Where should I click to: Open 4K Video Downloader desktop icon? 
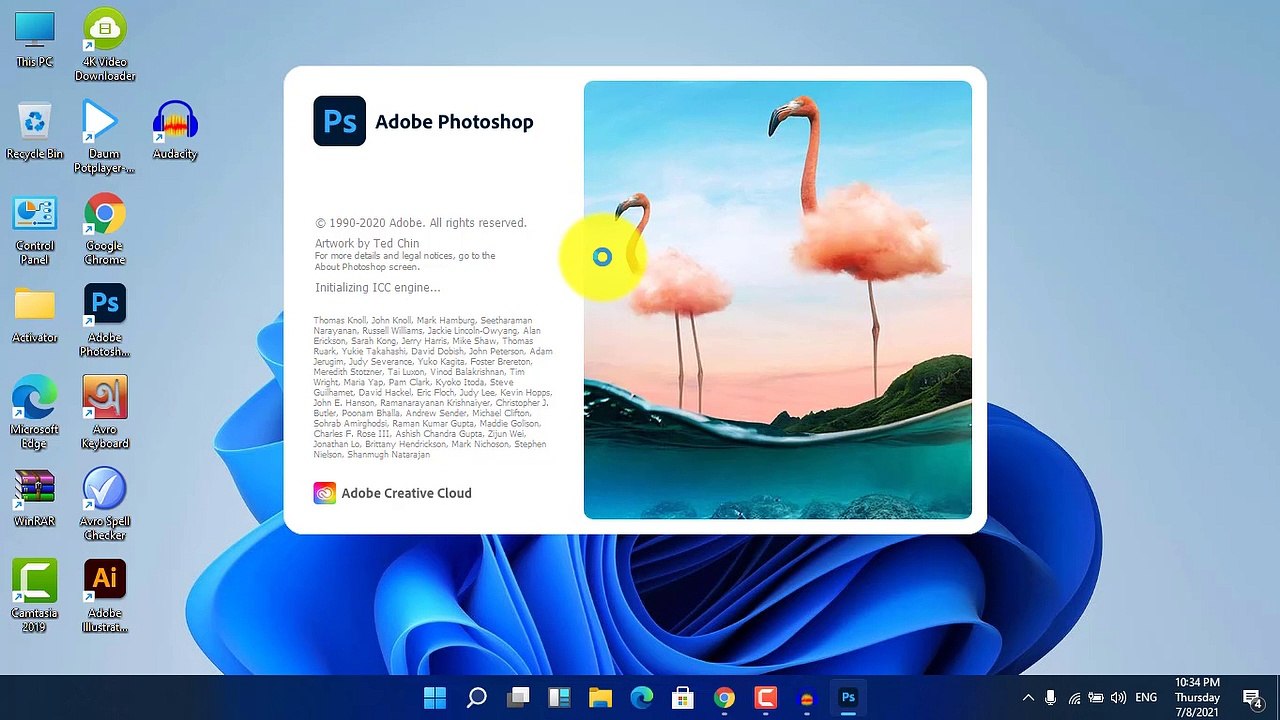point(105,30)
